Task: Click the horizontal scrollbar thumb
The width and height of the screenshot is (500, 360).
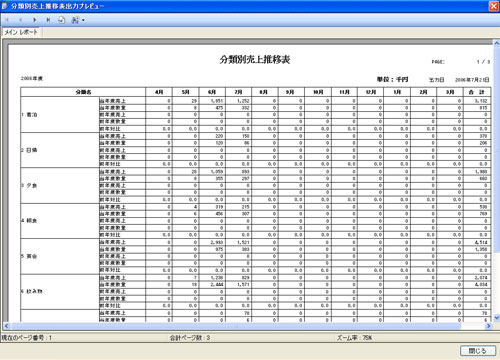Action: [x=236, y=326]
